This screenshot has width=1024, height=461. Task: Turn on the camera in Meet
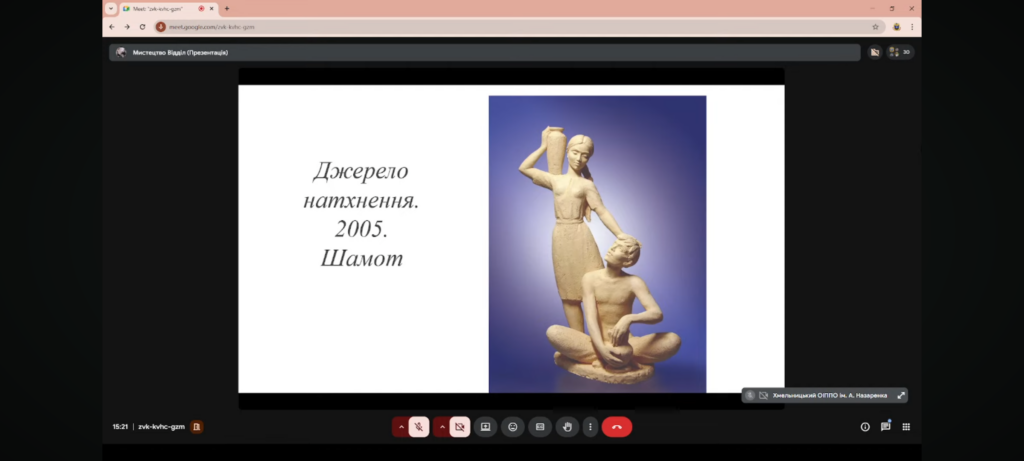pyautogui.click(x=460, y=427)
